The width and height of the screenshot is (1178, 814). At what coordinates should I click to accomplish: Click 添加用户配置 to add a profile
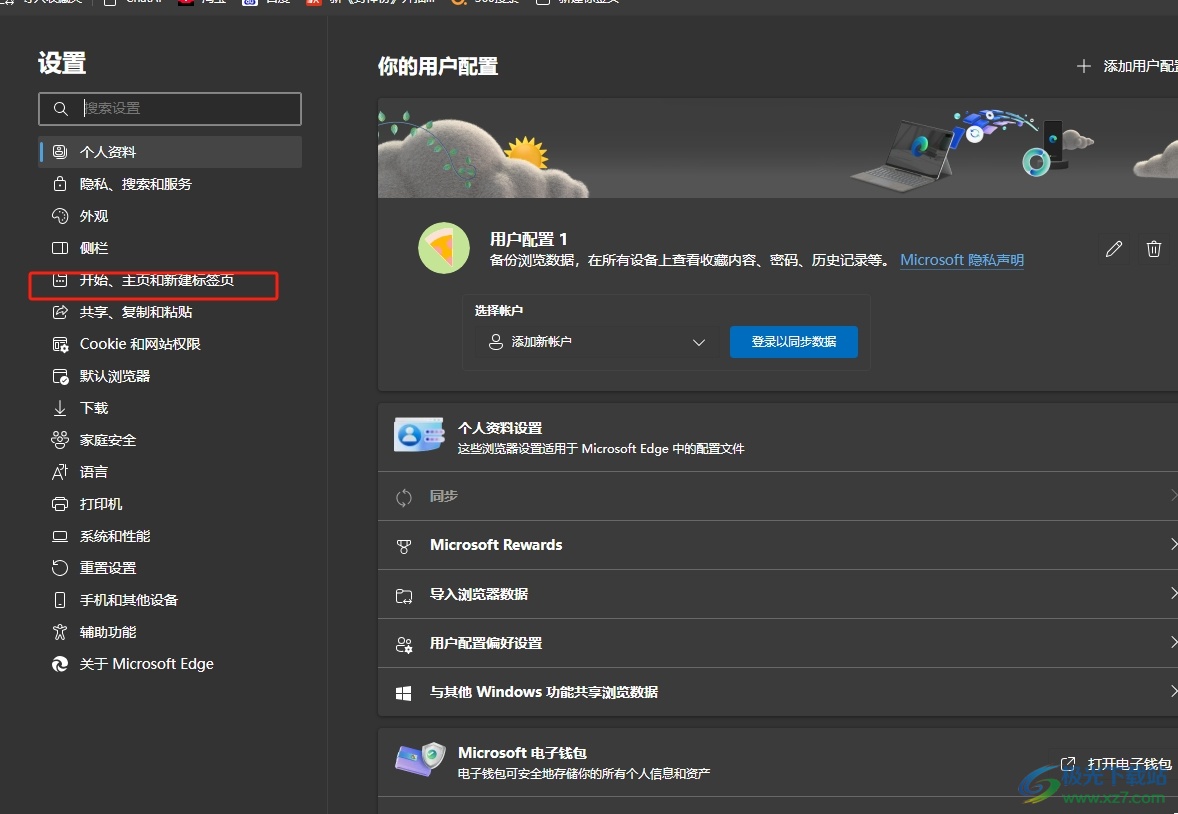(x=1140, y=66)
